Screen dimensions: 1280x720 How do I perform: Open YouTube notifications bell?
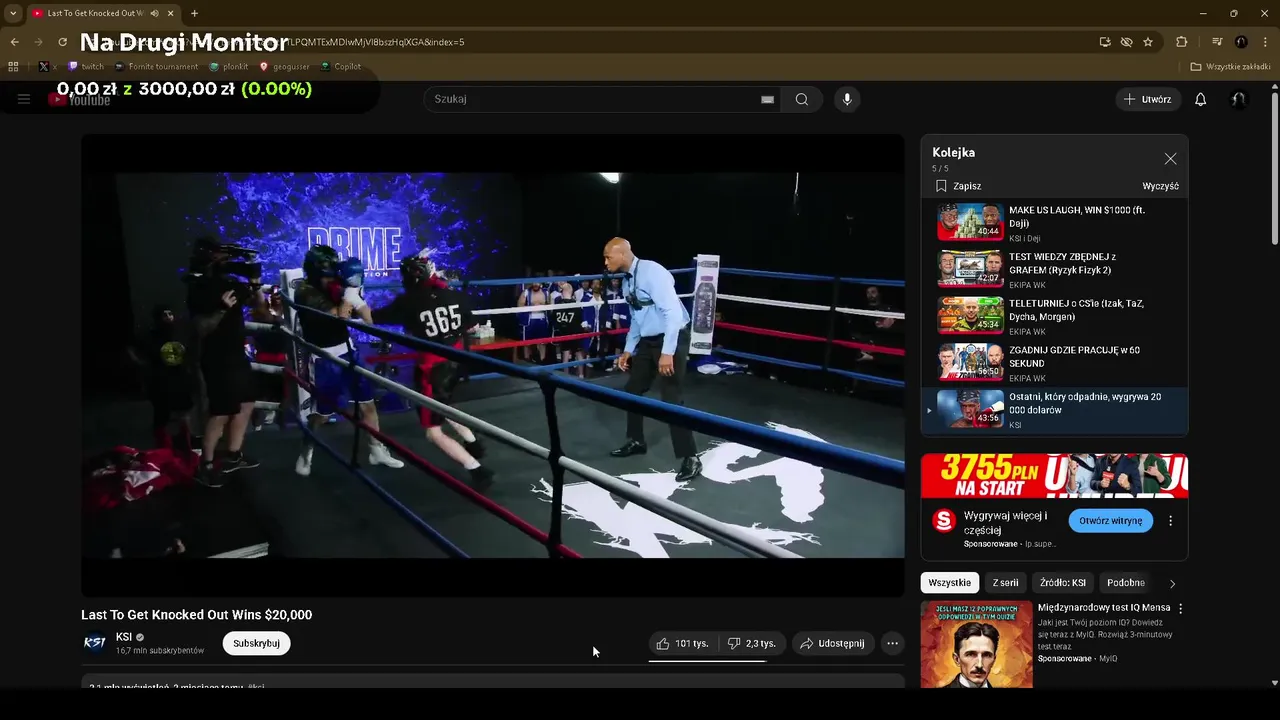pos(1201,99)
